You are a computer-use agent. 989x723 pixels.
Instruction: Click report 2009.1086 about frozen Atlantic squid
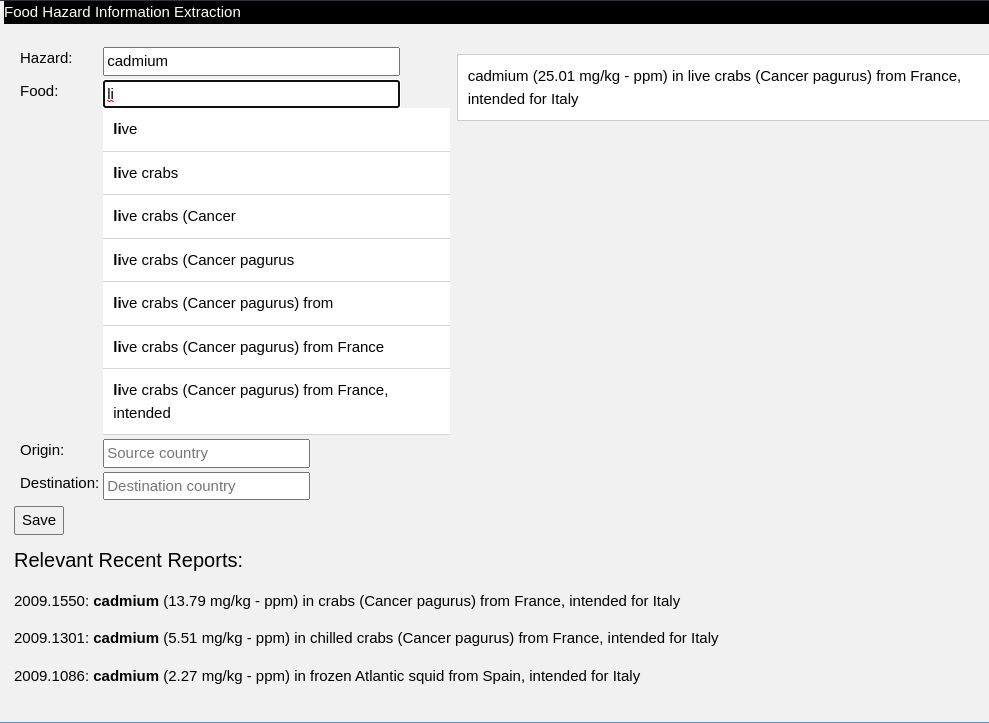pyautogui.click(x=327, y=676)
